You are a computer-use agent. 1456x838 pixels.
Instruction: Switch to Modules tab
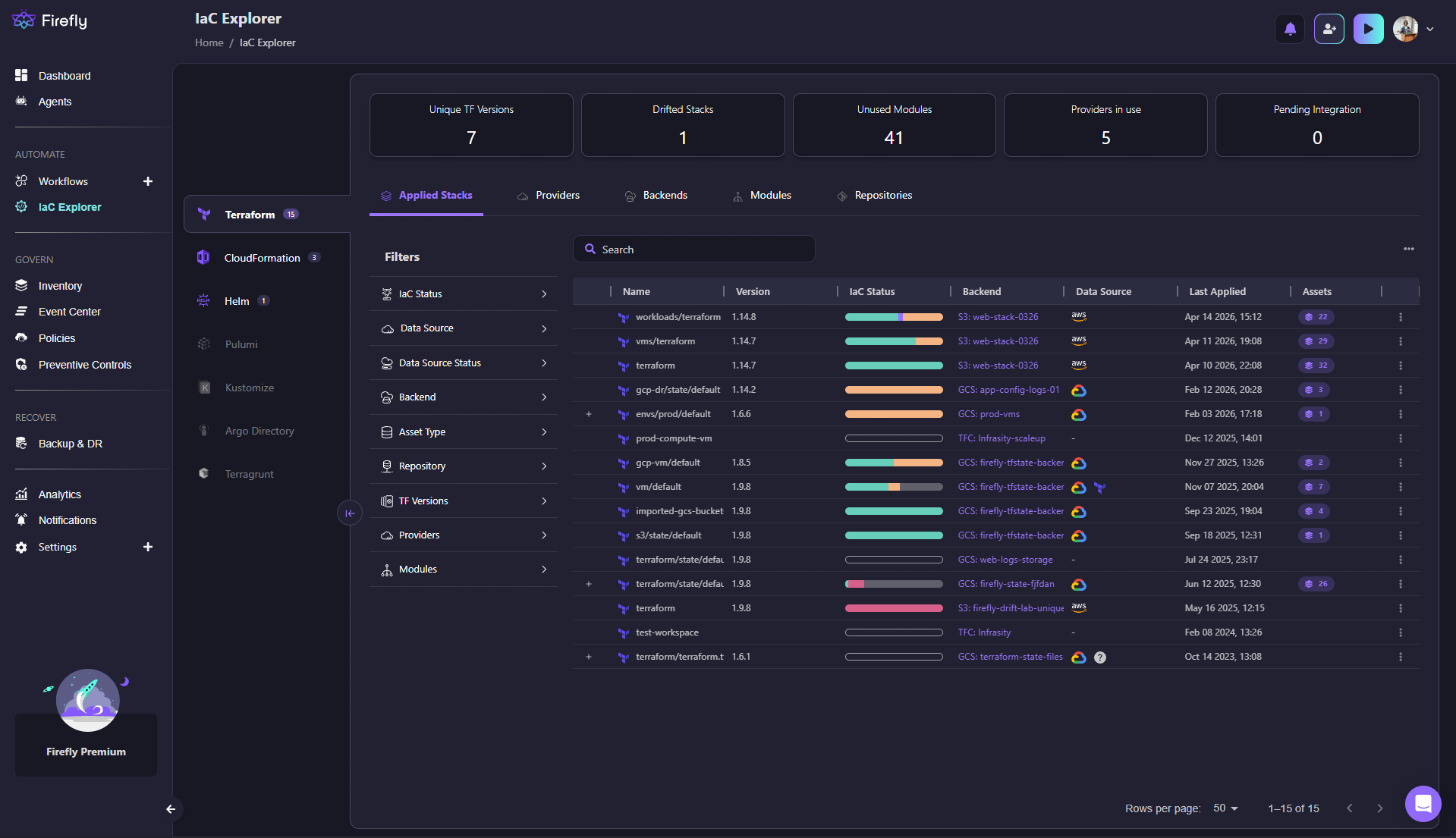tap(762, 196)
